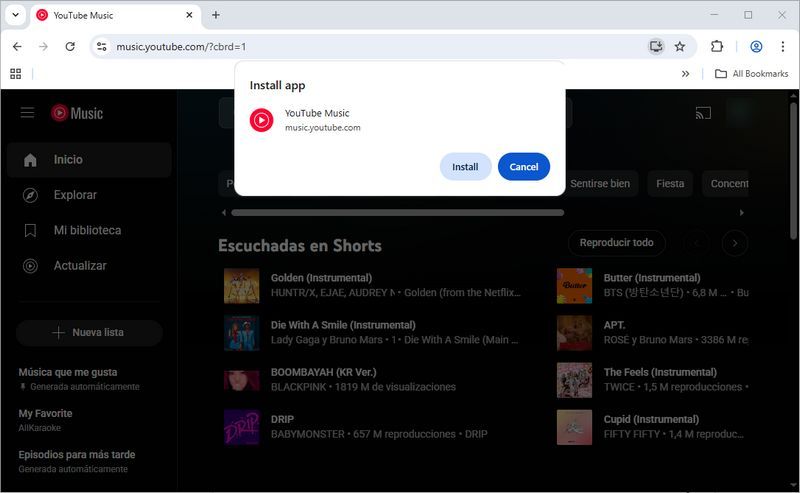Click the chips horizontal scrollbar

pos(397,213)
